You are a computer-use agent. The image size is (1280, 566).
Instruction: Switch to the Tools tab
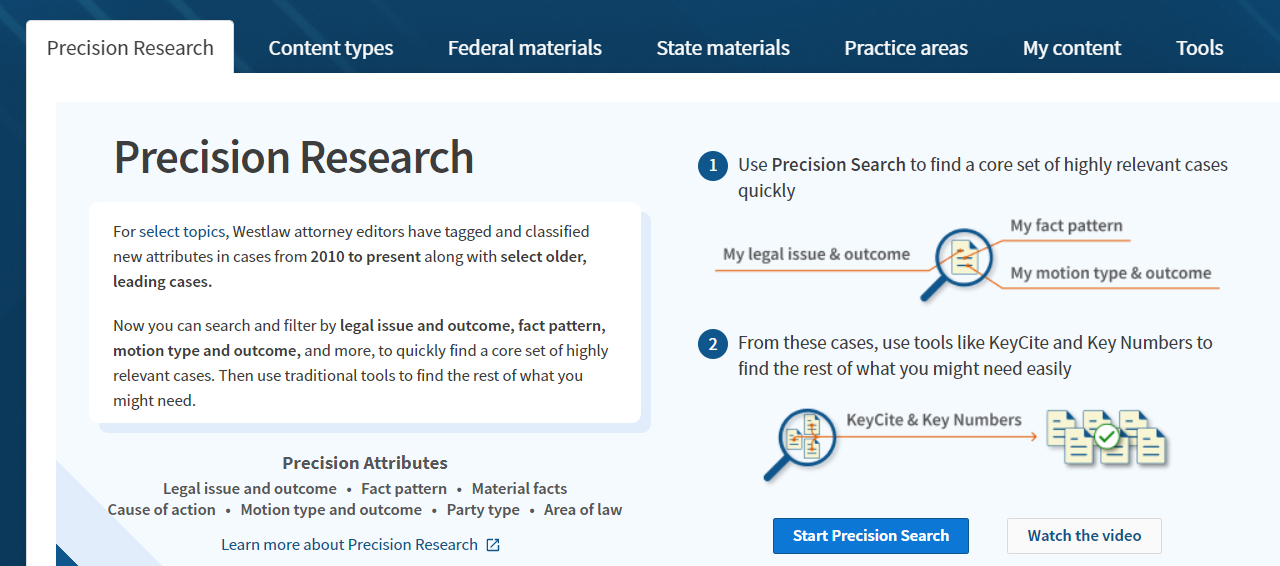[1200, 48]
